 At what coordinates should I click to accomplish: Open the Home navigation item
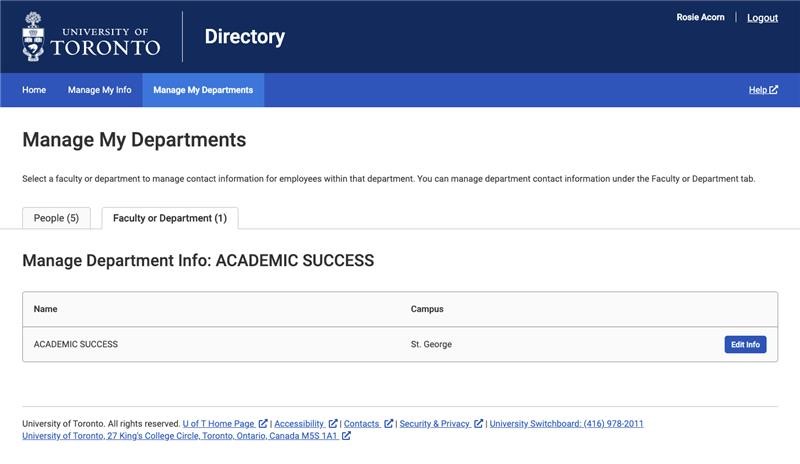tap(34, 90)
